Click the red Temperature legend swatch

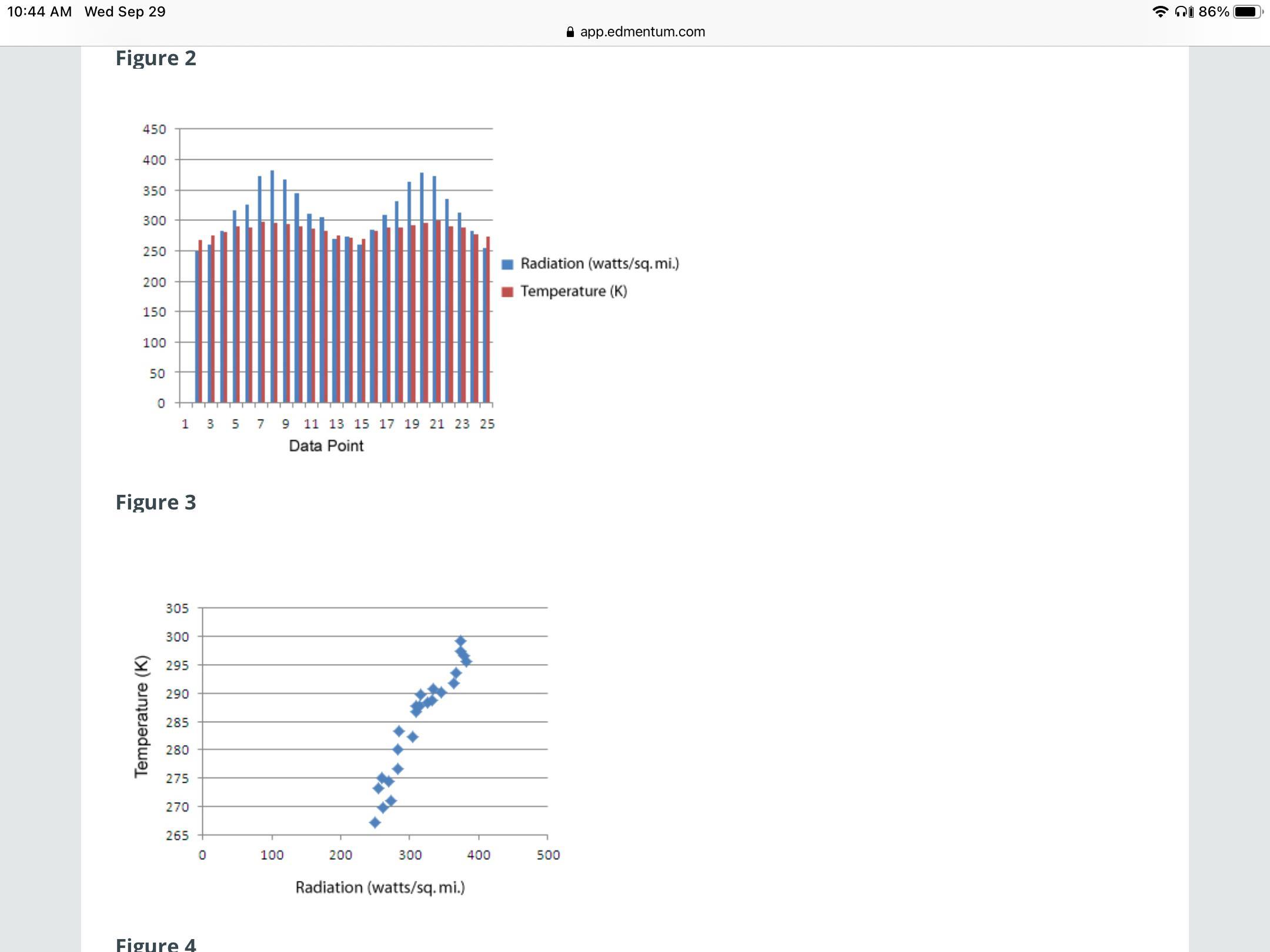pyautogui.click(x=507, y=292)
